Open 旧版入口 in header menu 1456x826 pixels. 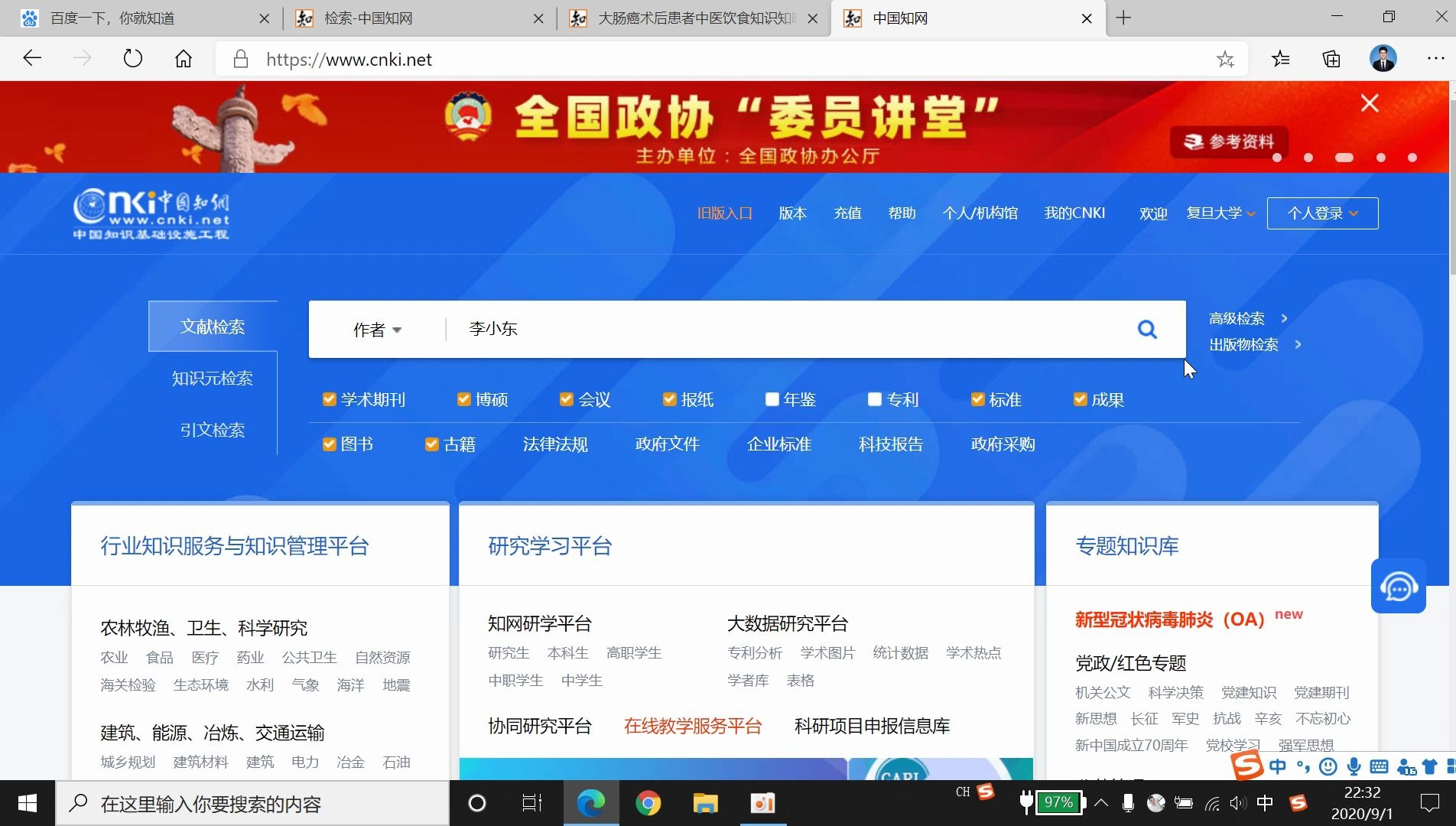[725, 213]
